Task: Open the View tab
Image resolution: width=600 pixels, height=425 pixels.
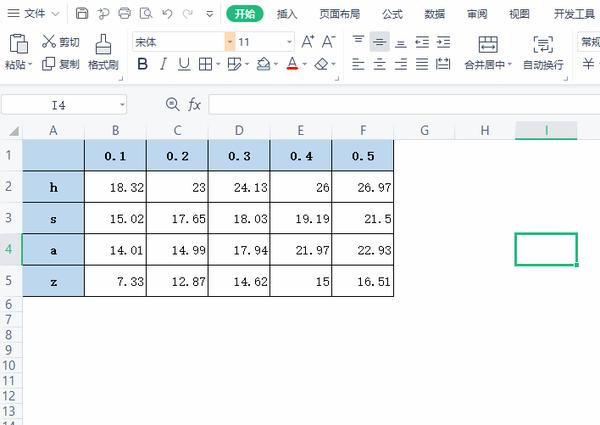Action: coord(519,14)
